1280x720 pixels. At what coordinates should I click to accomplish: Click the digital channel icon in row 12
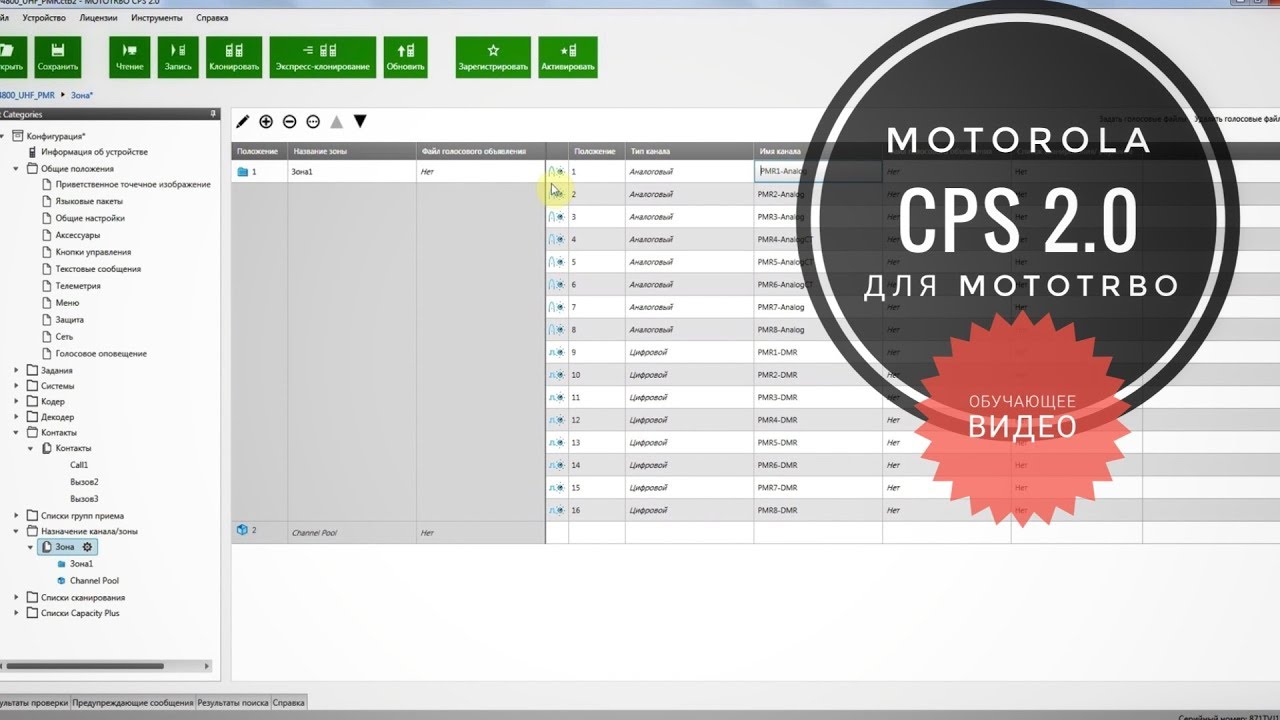[557, 420]
